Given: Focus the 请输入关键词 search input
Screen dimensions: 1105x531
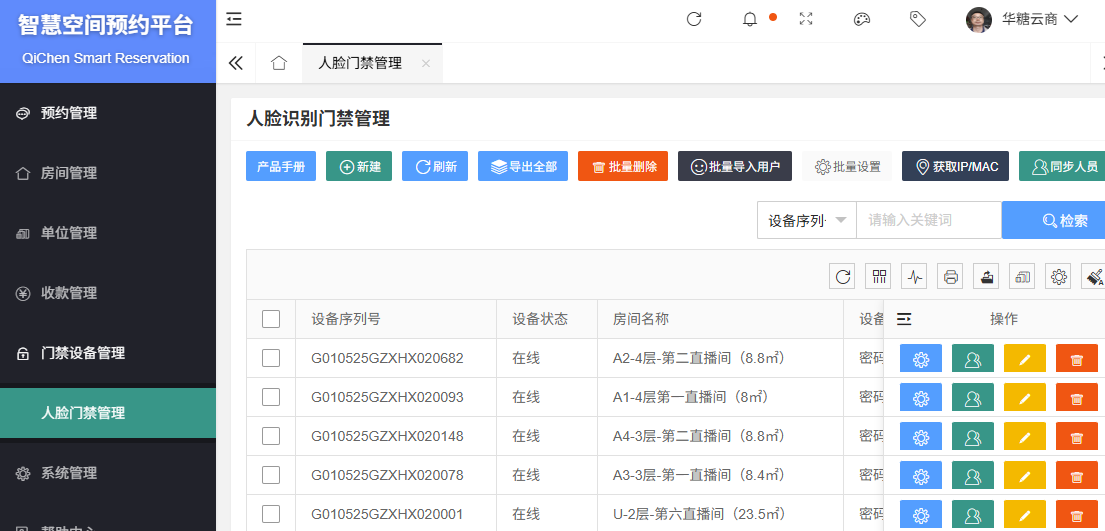Looking at the screenshot, I should (x=929, y=220).
